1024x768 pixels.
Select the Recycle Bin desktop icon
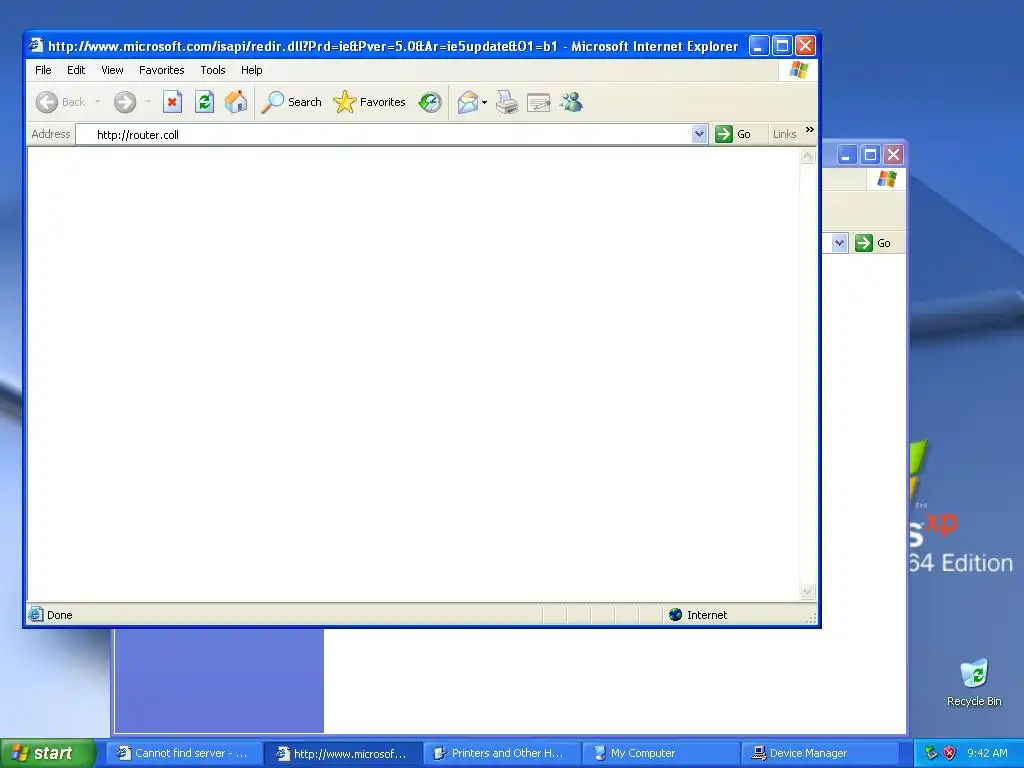pos(974,682)
